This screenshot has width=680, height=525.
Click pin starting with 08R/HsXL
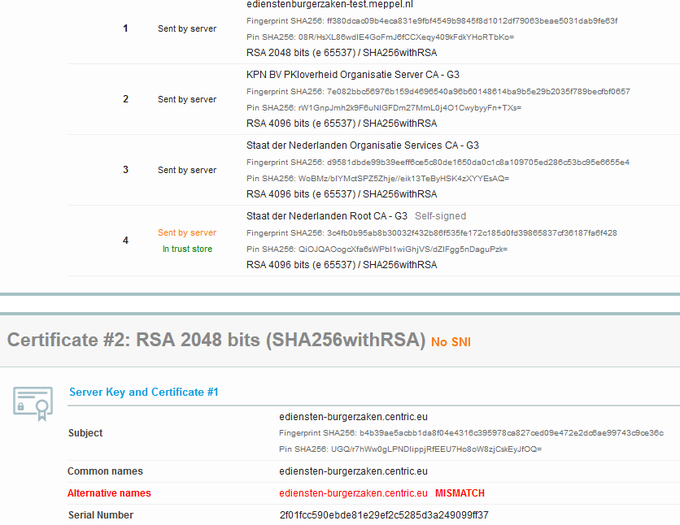pos(380,37)
